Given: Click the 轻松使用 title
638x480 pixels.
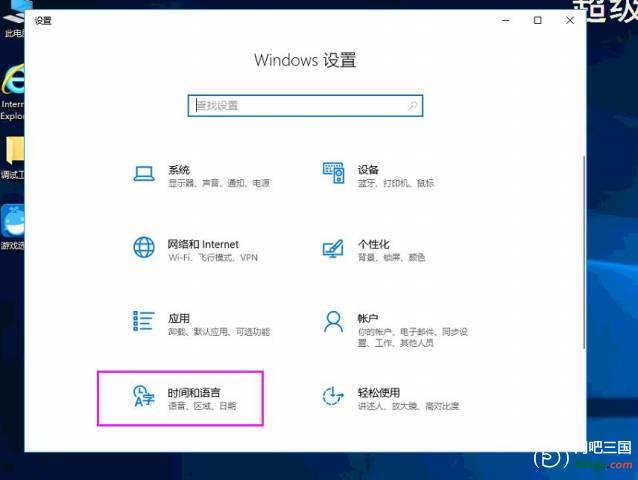Looking at the screenshot, I should (379, 393).
